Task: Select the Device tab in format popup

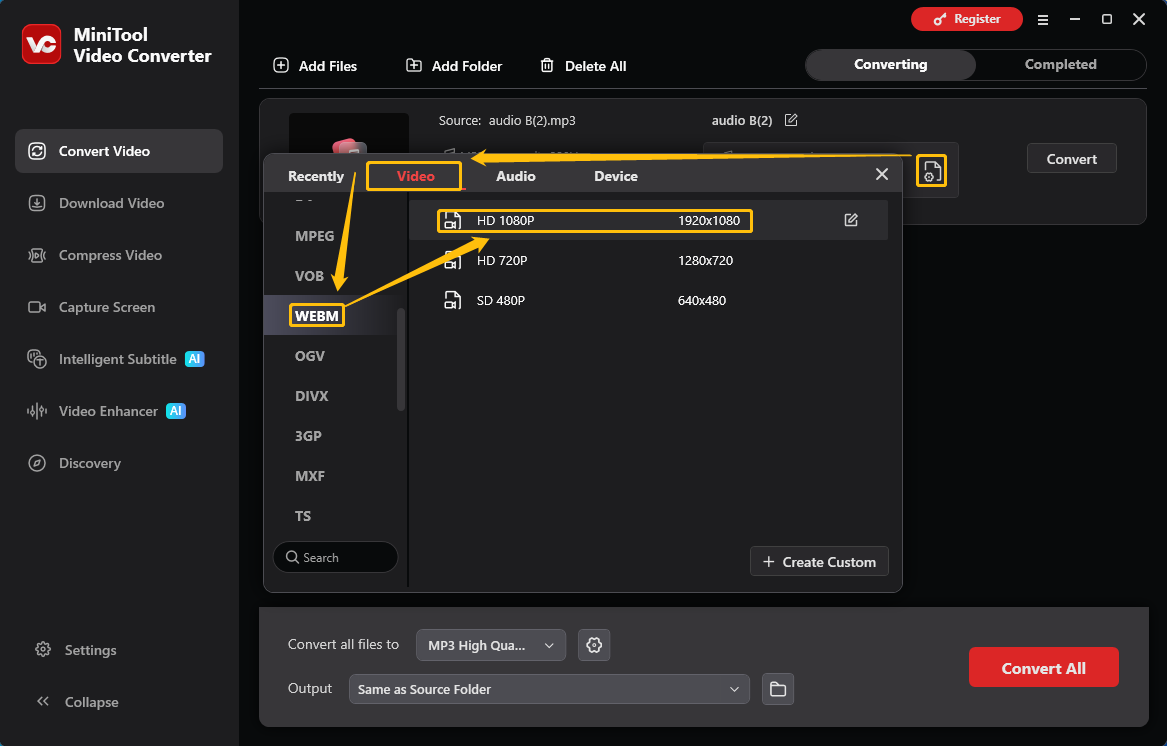Action: 616,176
